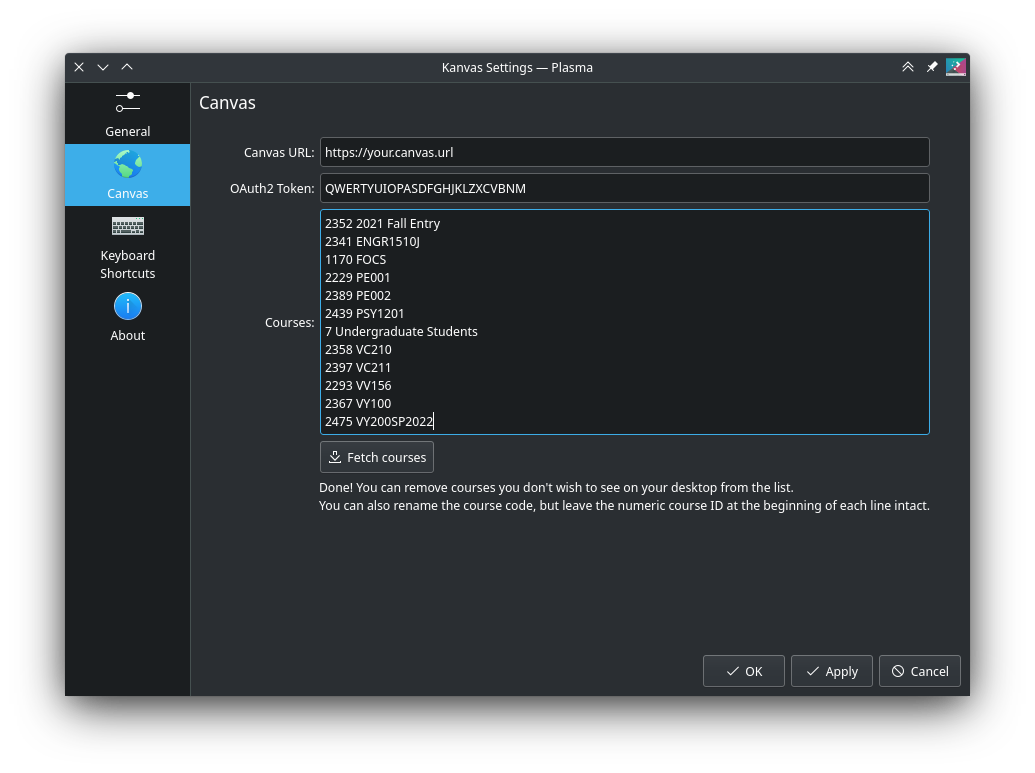Click the 'Kanvas Settings — Plasma' title
This screenshot has height=773, width=1035.
[x=517, y=67]
